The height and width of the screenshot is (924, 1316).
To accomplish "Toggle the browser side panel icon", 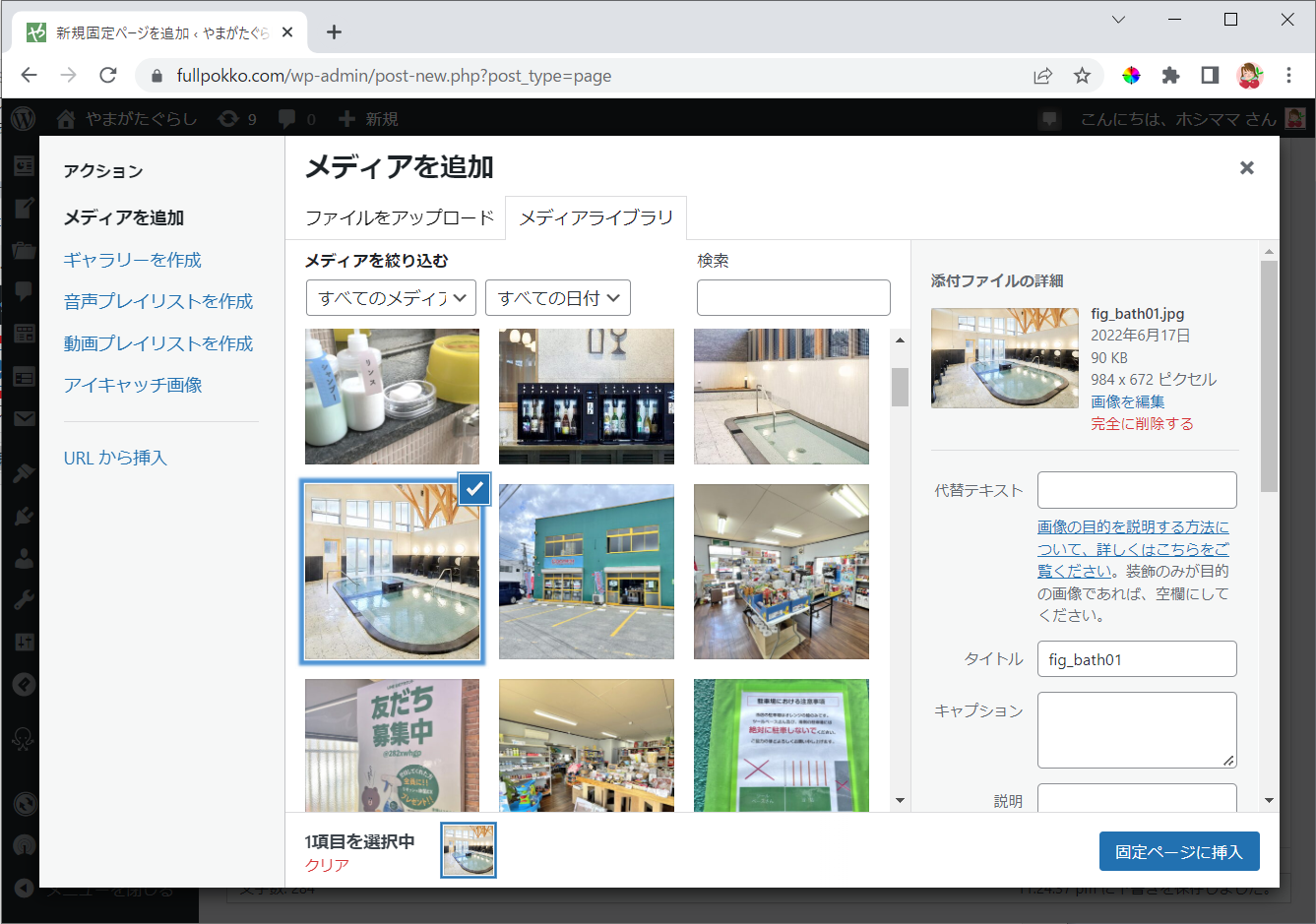I will (x=1210, y=76).
